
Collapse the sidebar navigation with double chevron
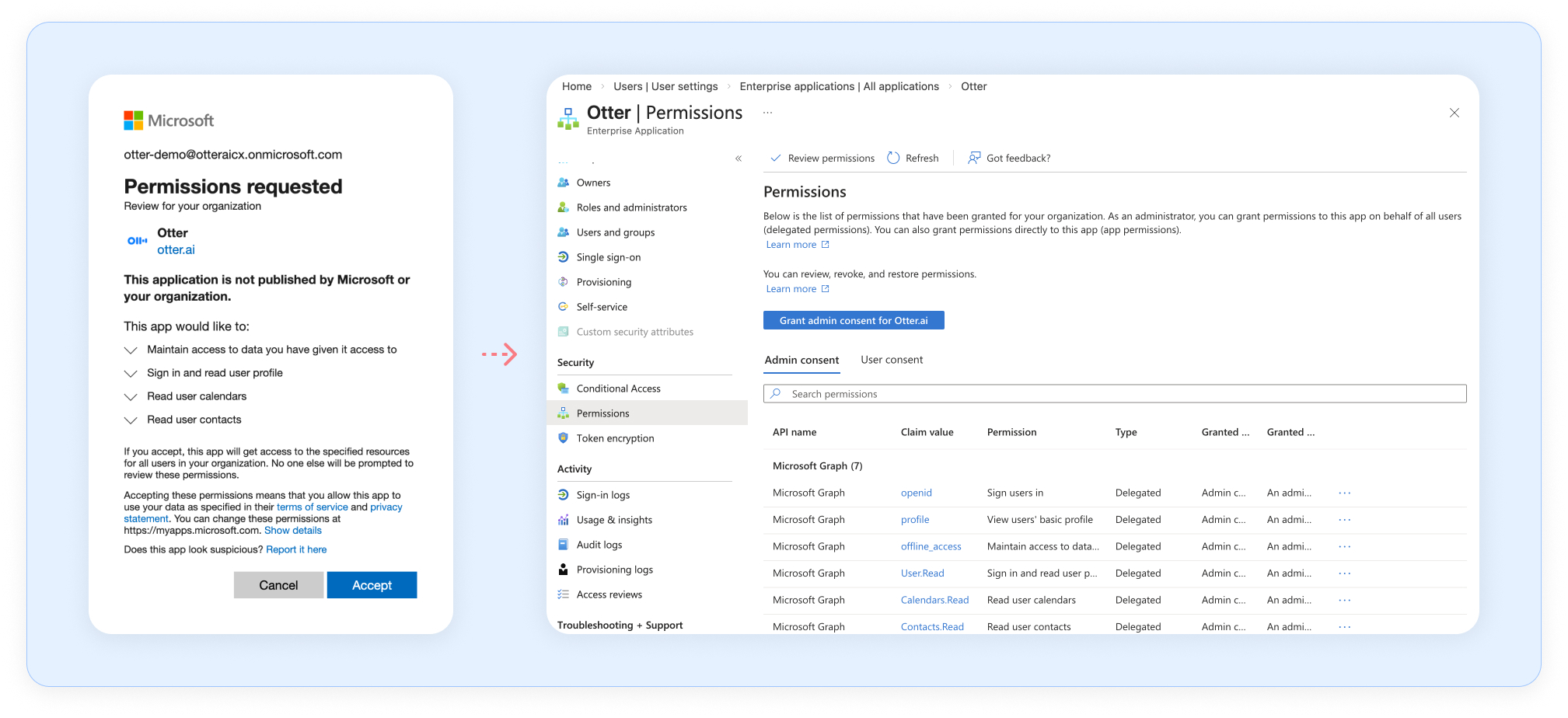pos(739,159)
